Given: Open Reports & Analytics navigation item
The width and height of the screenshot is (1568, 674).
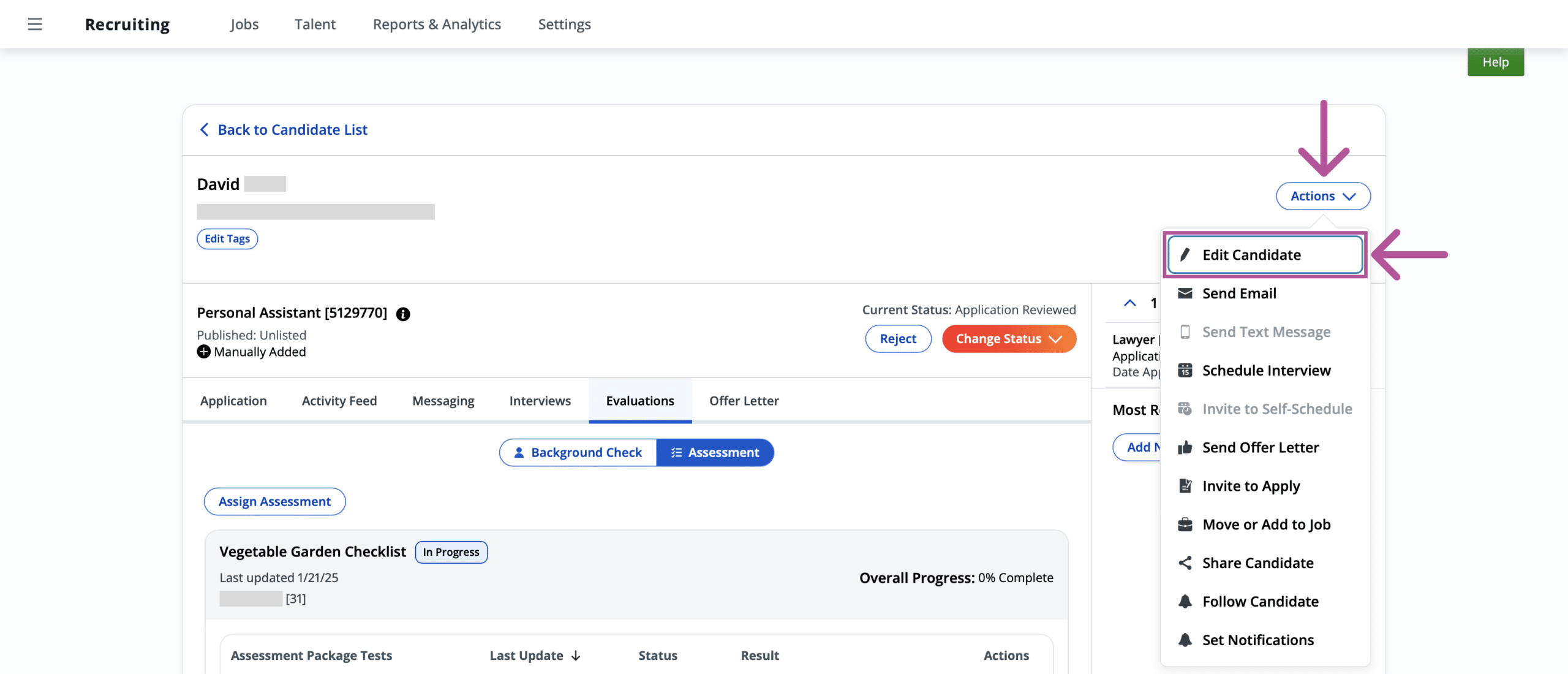Looking at the screenshot, I should (x=437, y=25).
